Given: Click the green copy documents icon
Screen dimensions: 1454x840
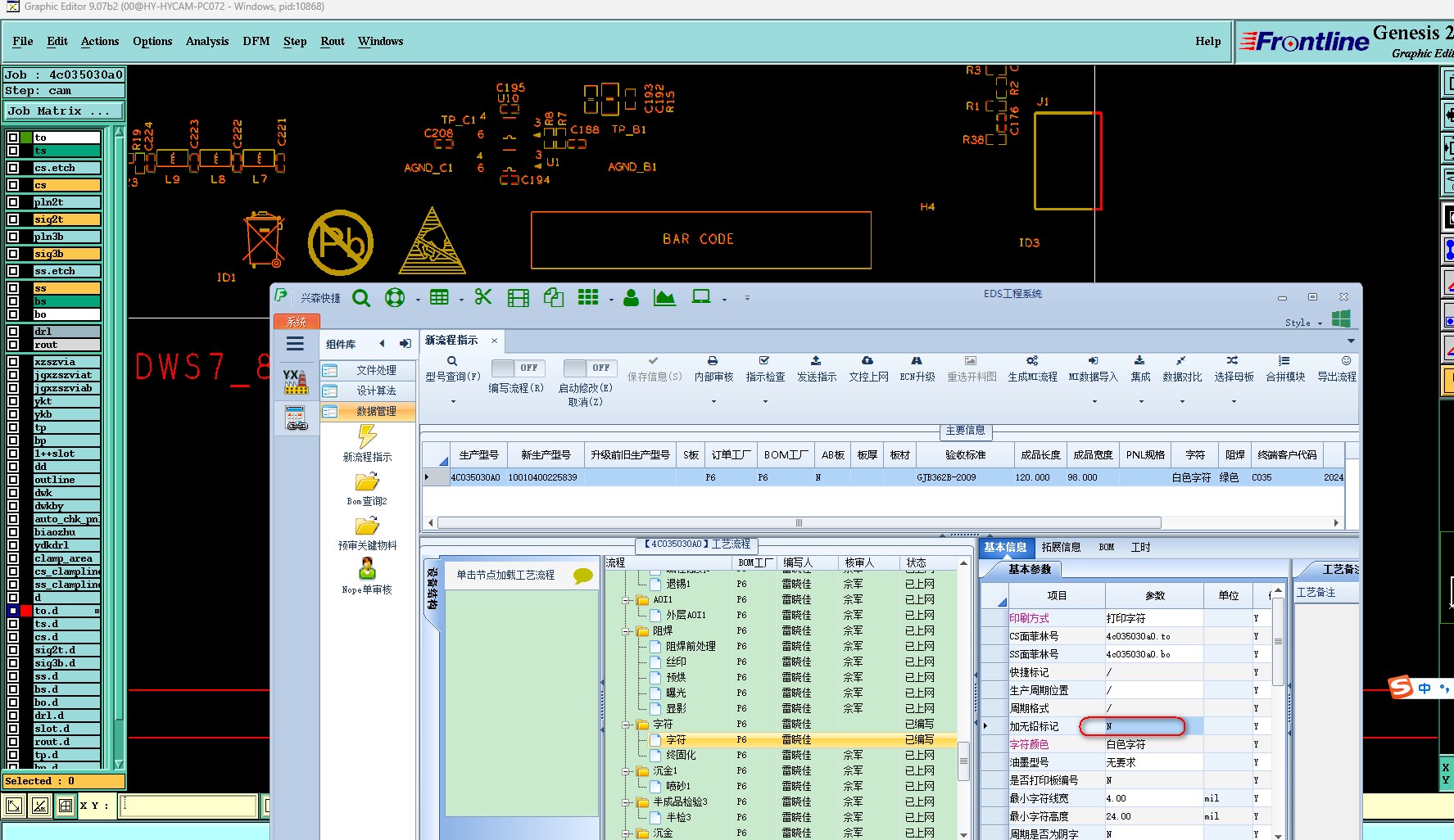Looking at the screenshot, I should pyautogui.click(x=554, y=298).
